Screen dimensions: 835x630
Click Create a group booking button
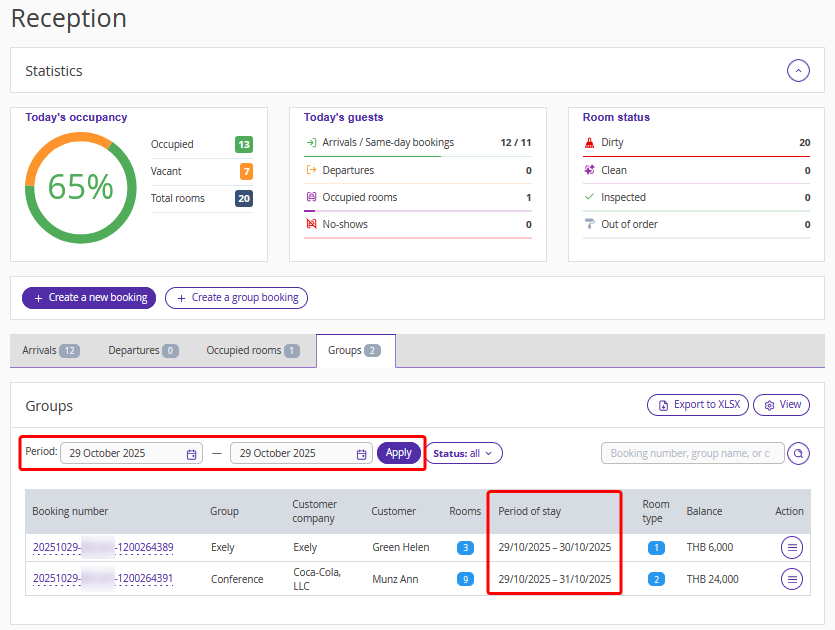[236, 298]
